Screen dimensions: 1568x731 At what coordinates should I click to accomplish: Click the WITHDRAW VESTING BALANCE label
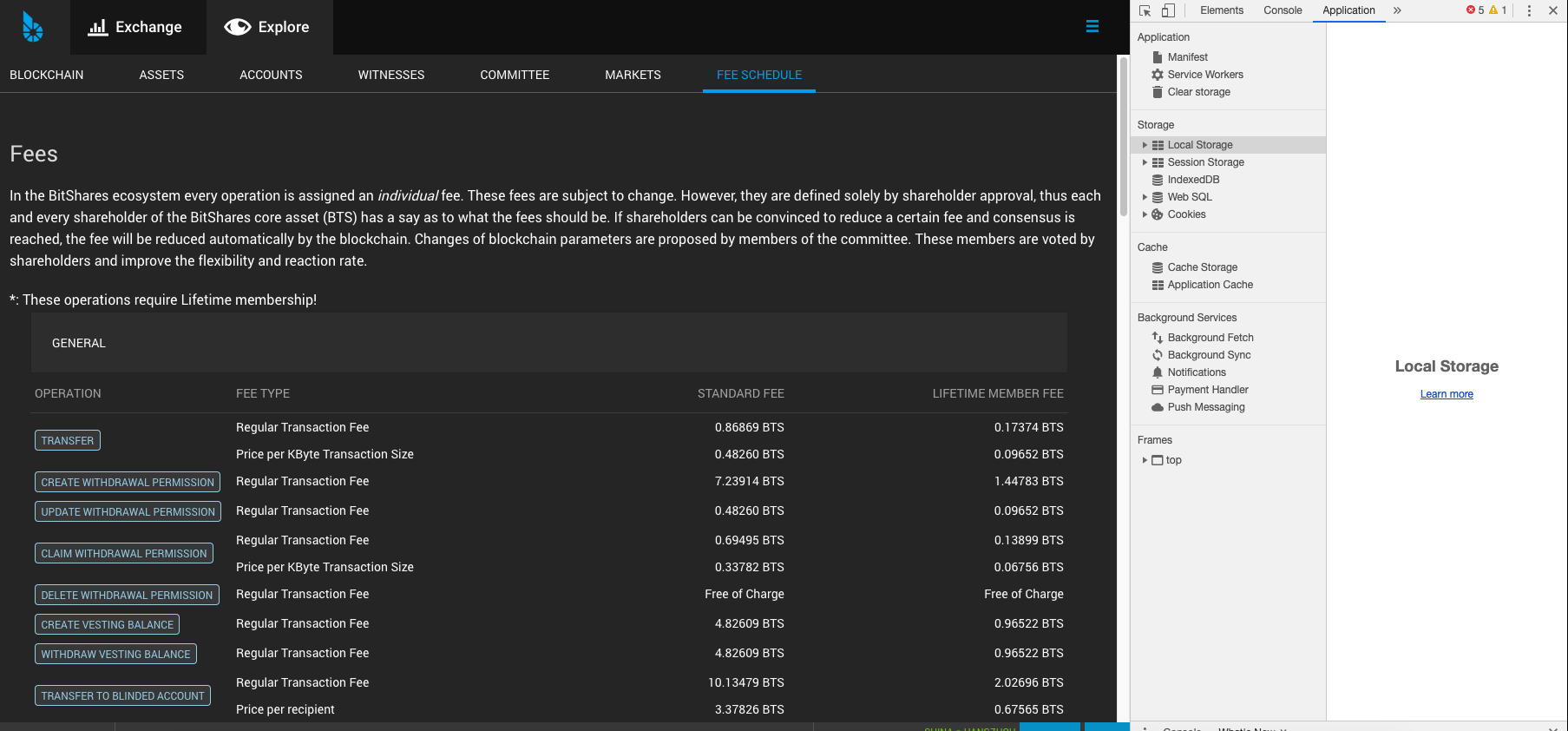click(x=115, y=654)
